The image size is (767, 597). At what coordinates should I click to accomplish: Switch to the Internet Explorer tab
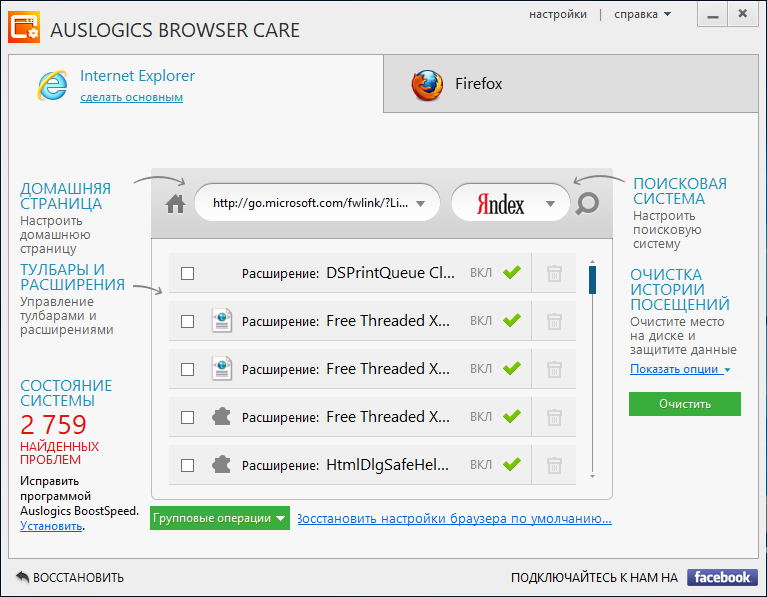[196, 84]
